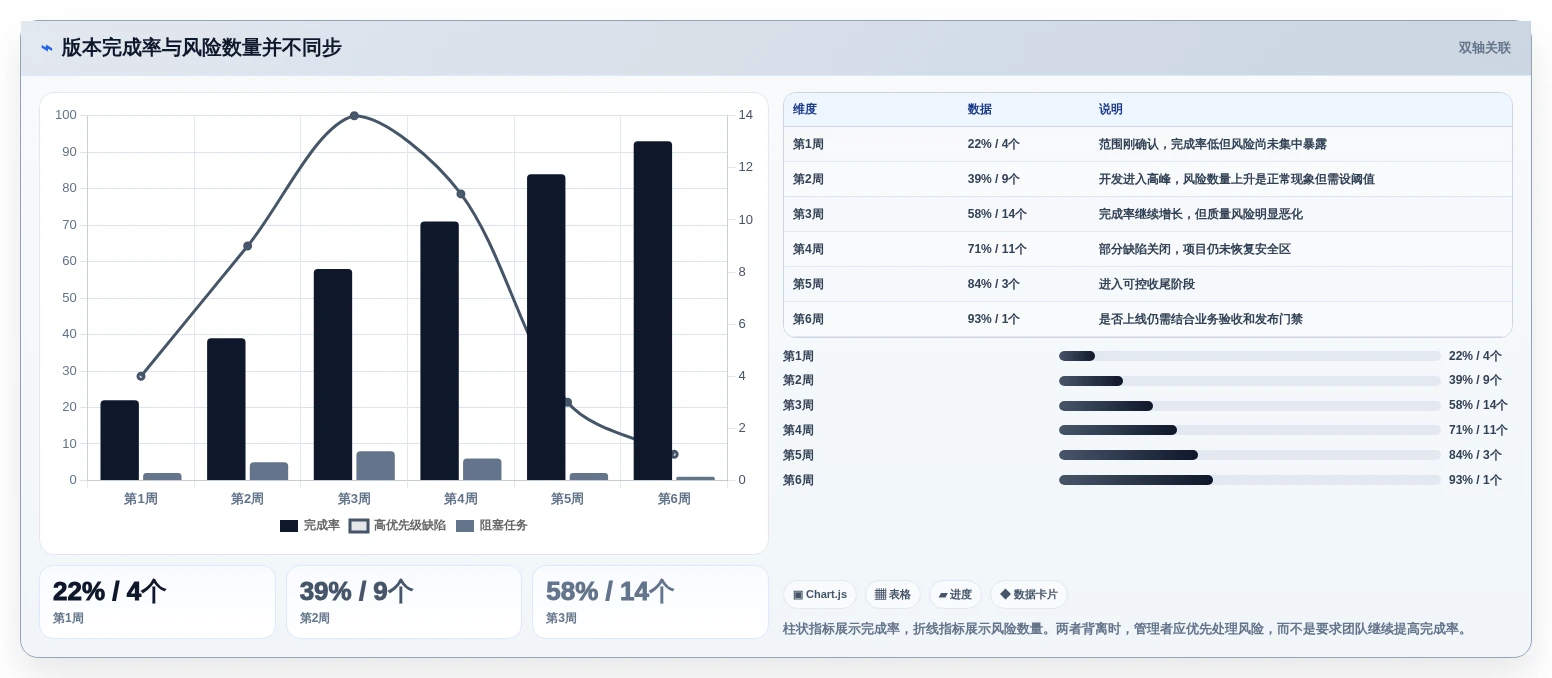Viewport: 1552px width, 678px height.
Task: Click the 第6周 tall completion bar
Action: point(653,311)
